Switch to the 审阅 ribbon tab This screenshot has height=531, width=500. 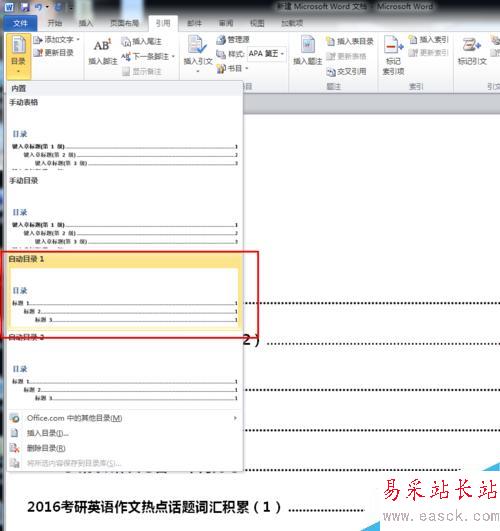tap(226, 23)
